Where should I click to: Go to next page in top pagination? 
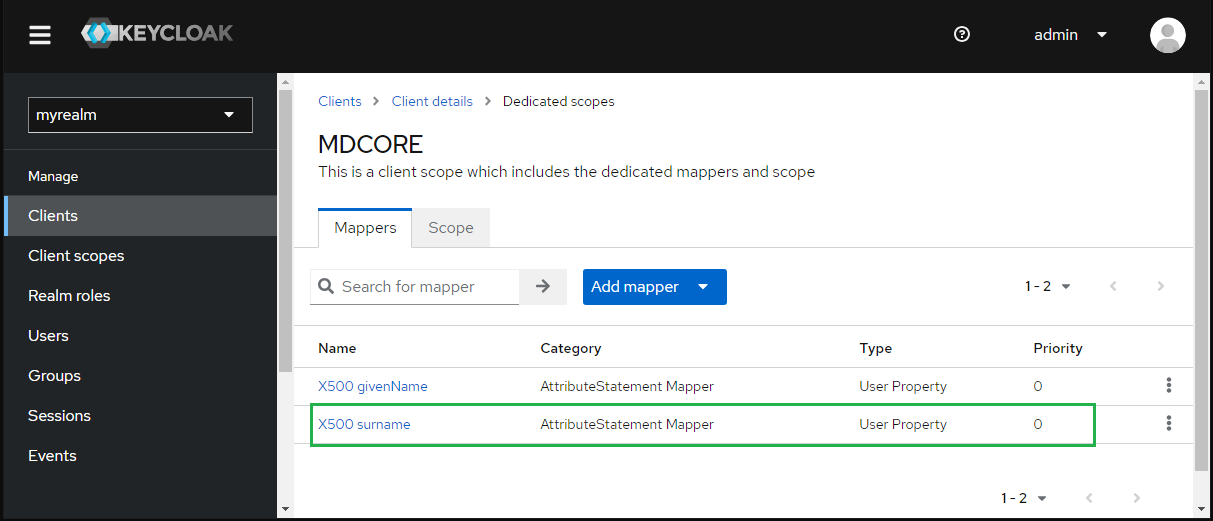tap(1161, 286)
